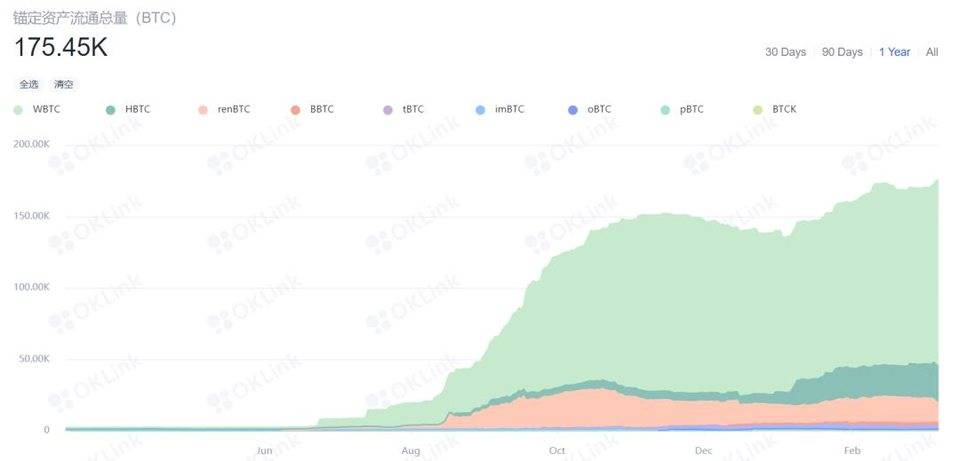Click the imBTC legend dot icon
Screen dimensions: 960x461
coord(480,109)
